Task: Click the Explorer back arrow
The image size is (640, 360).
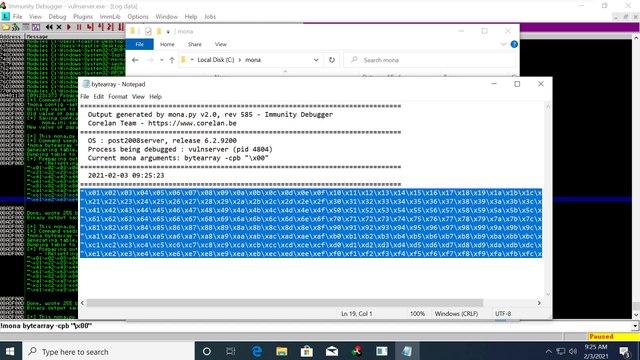Action: tap(135, 60)
